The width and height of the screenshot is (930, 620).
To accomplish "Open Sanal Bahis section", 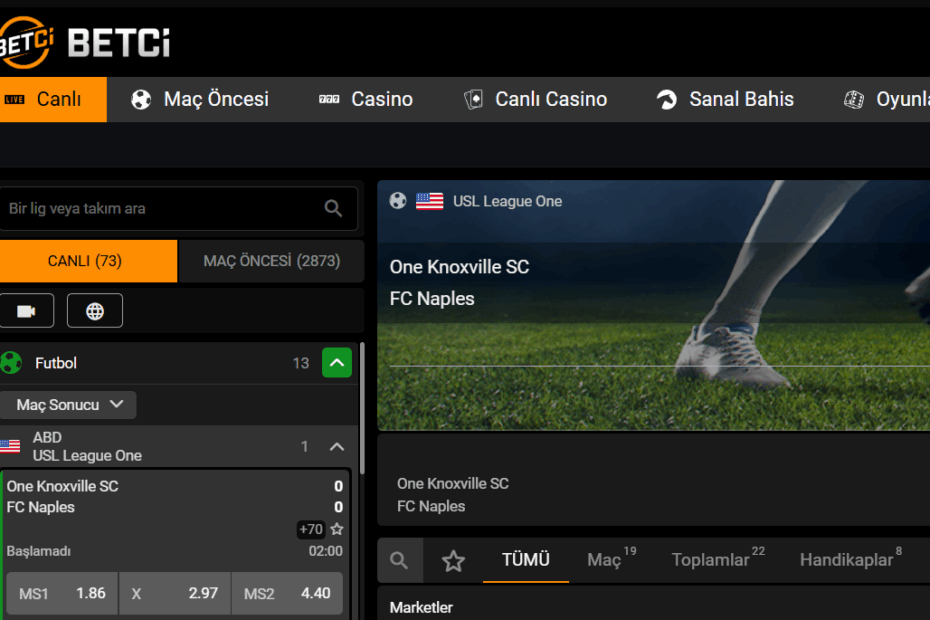I will 725,99.
